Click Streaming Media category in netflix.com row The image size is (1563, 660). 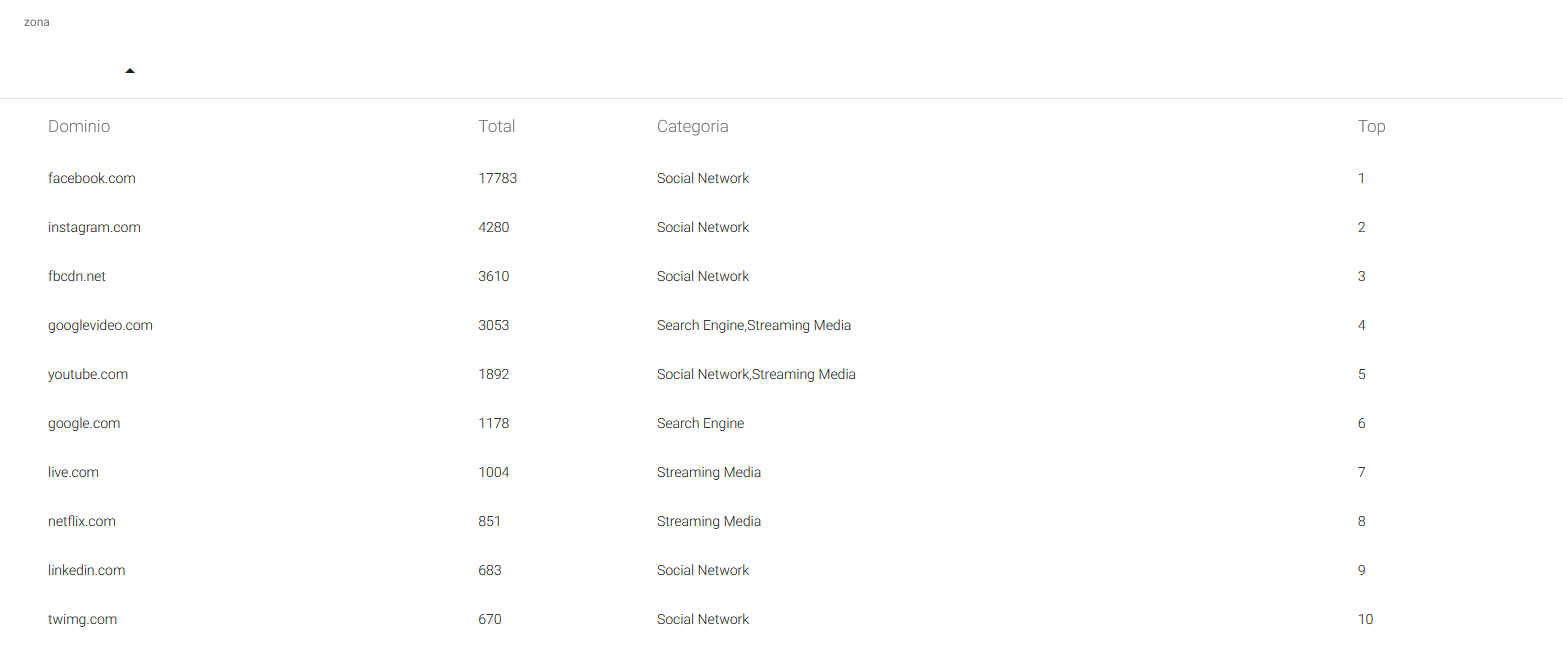point(709,521)
